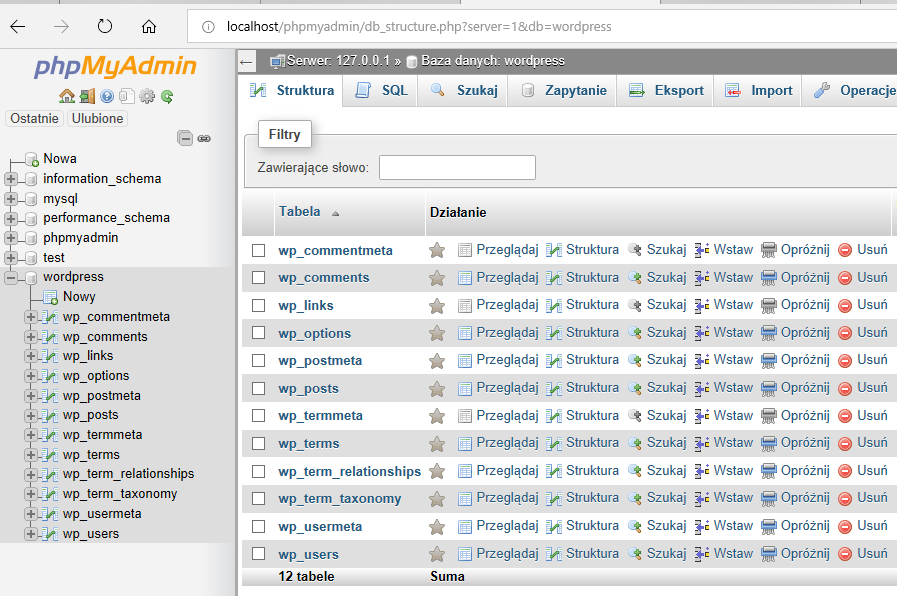
Task: Click Struktura link for wp_options
Action: (x=582, y=332)
